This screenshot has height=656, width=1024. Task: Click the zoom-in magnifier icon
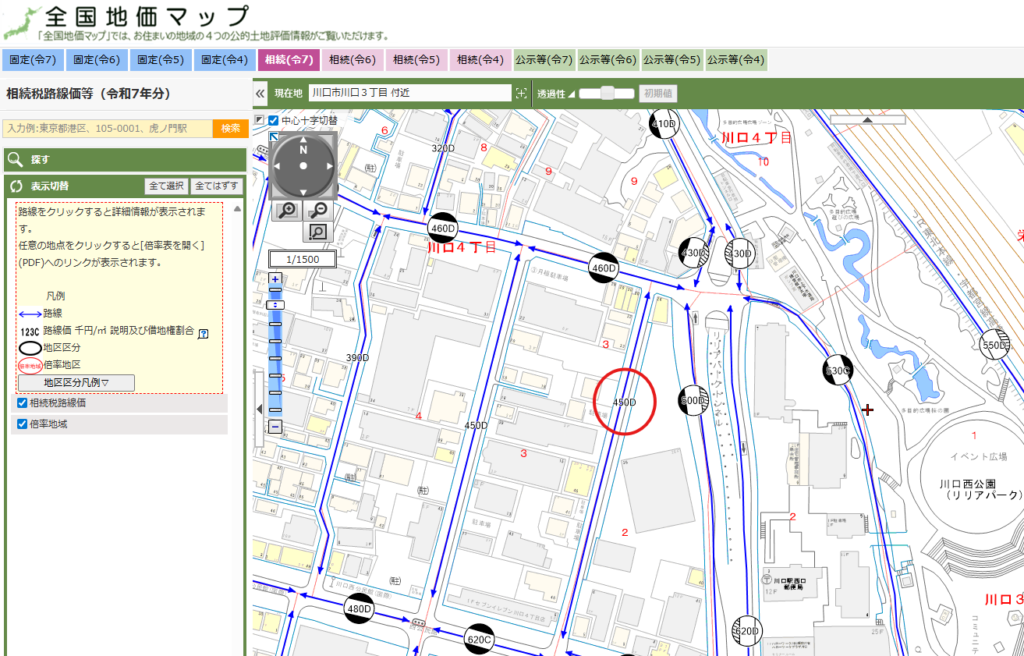tap(287, 210)
